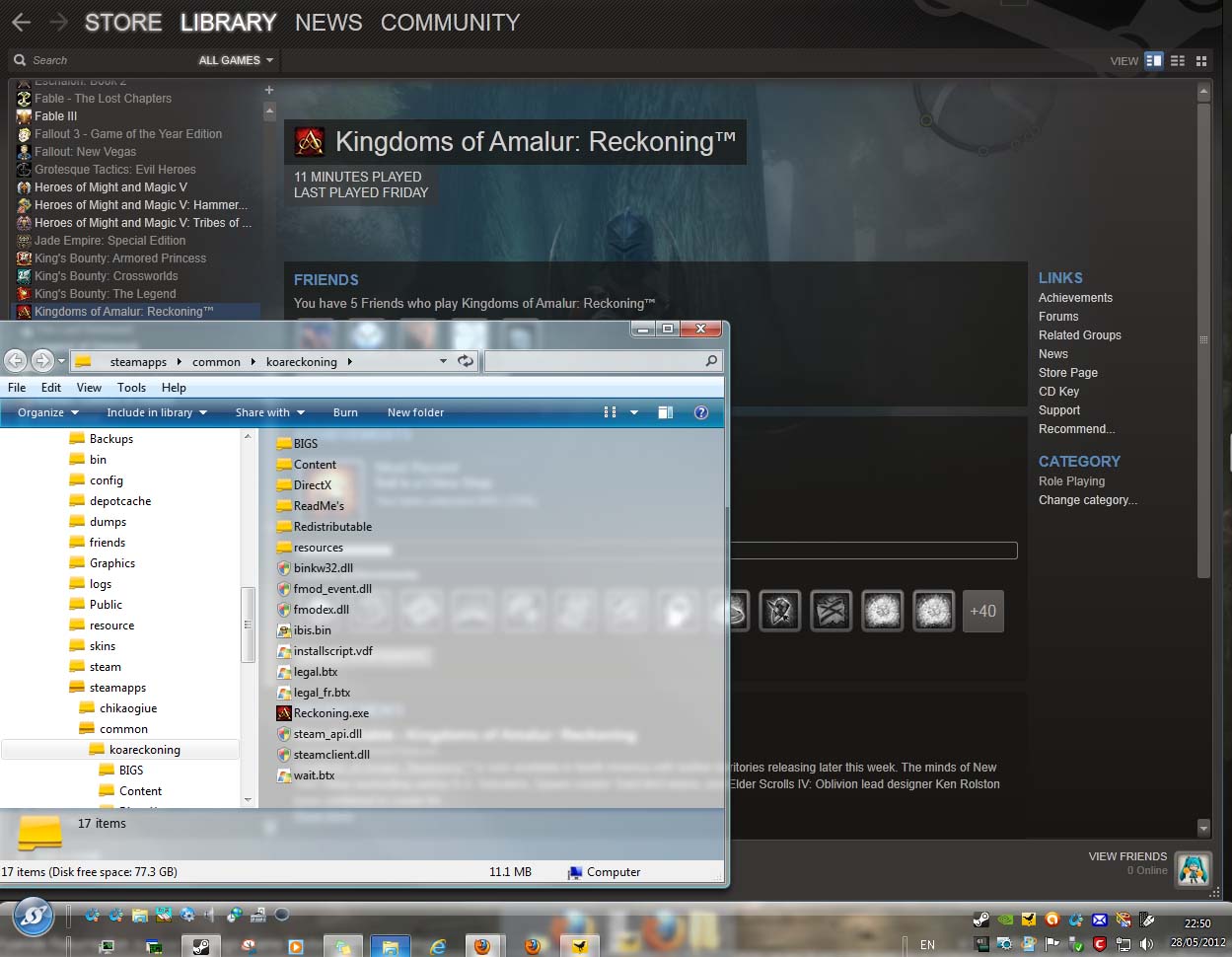
Task: Select the steam_api.dll file
Action: (320, 734)
